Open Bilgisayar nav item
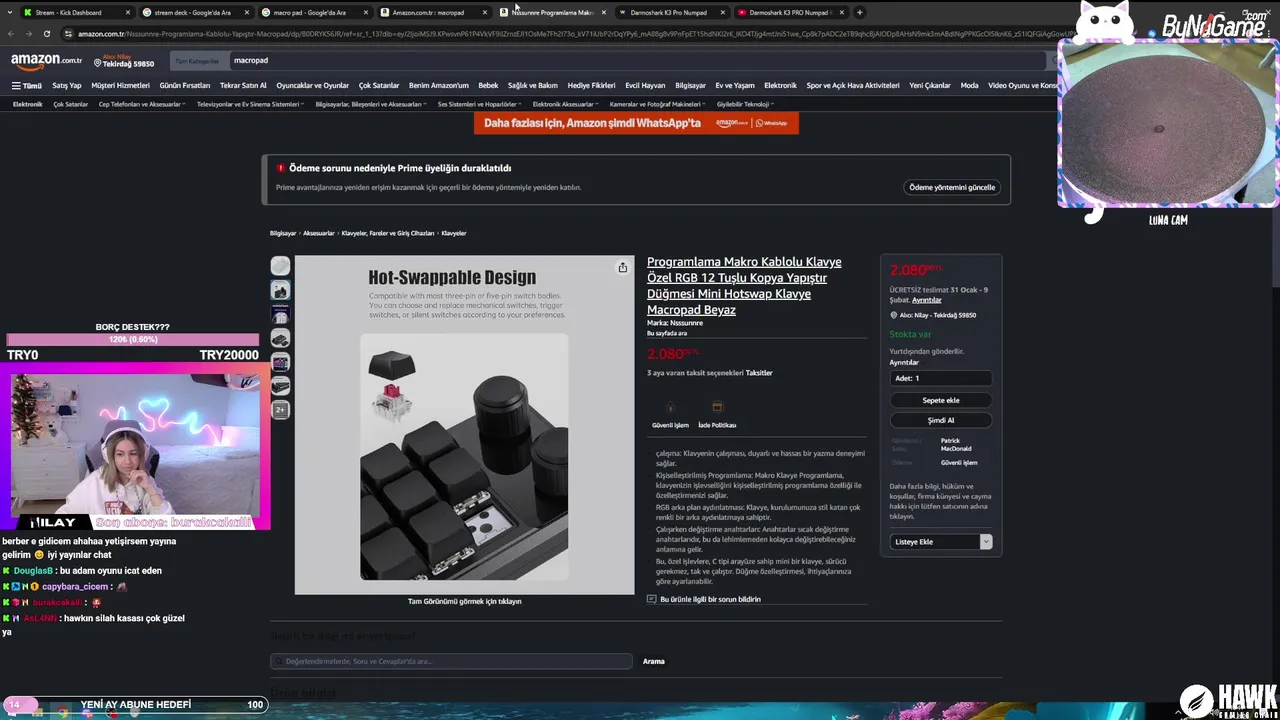The width and height of the screenshot is (1280, 720). pos(690,86)
